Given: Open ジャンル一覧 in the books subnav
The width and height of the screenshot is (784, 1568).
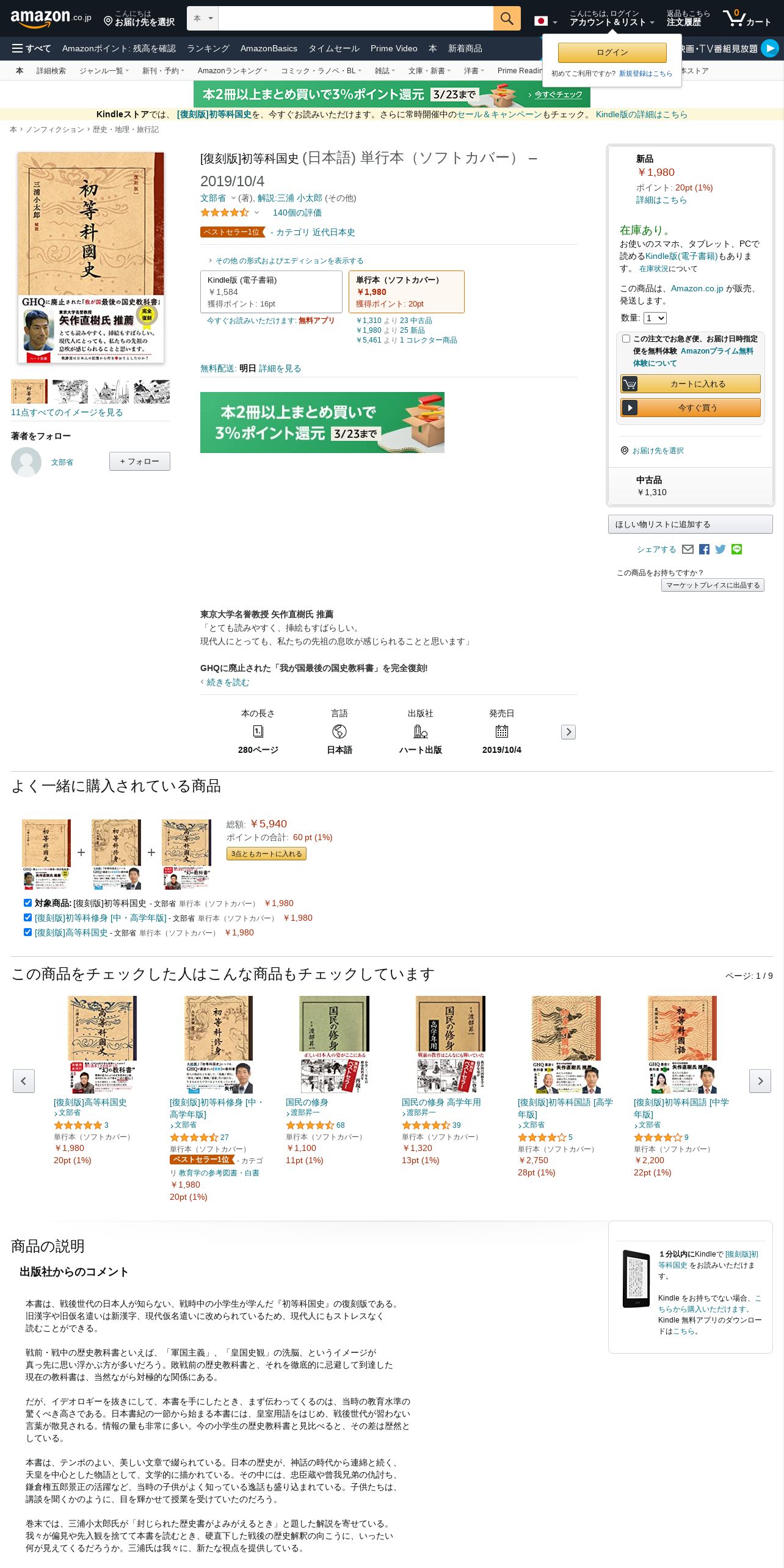Looking at the screenshot, I should [x=104, y=71].
